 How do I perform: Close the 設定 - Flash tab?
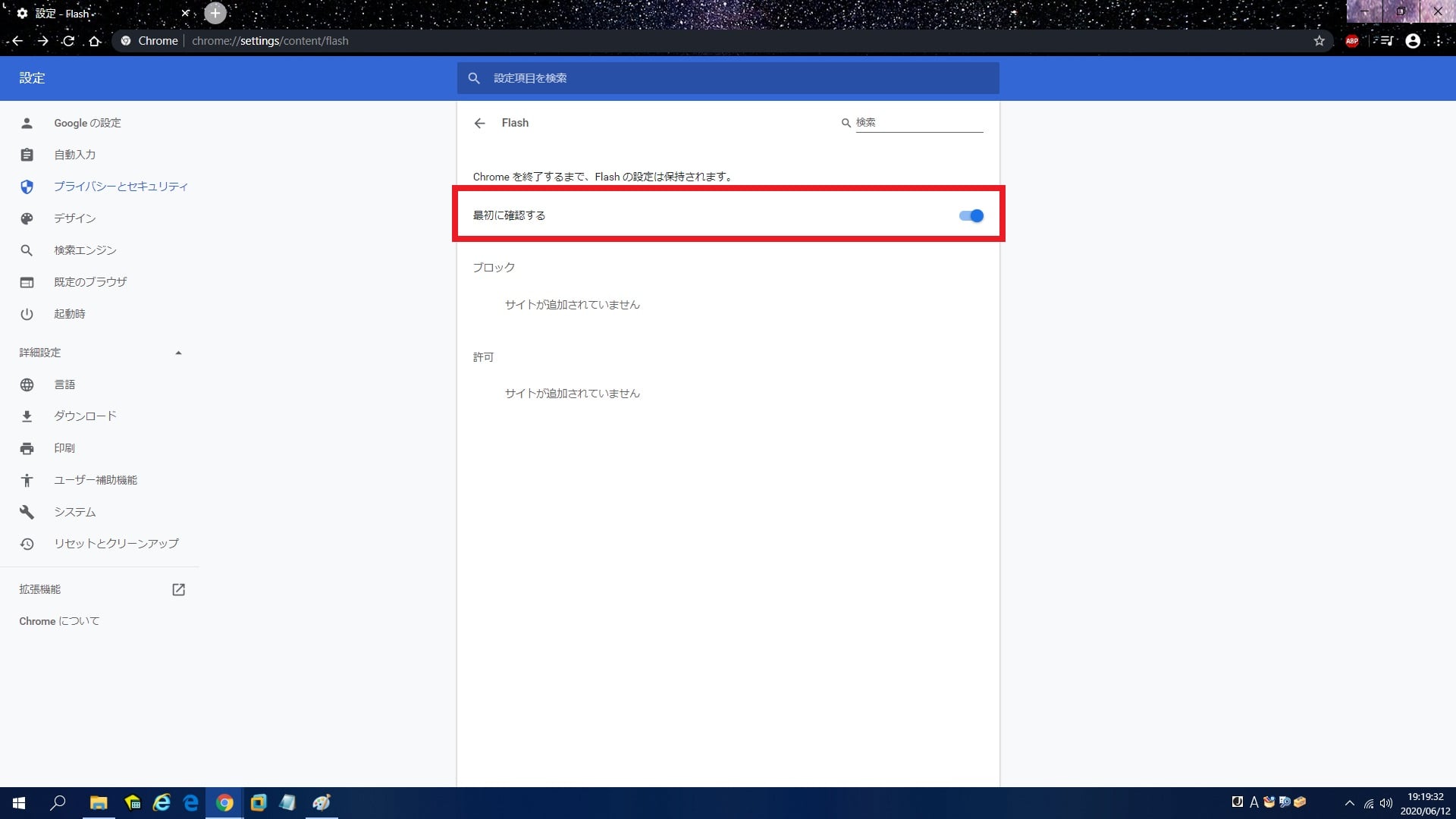[x=185, y=13]
